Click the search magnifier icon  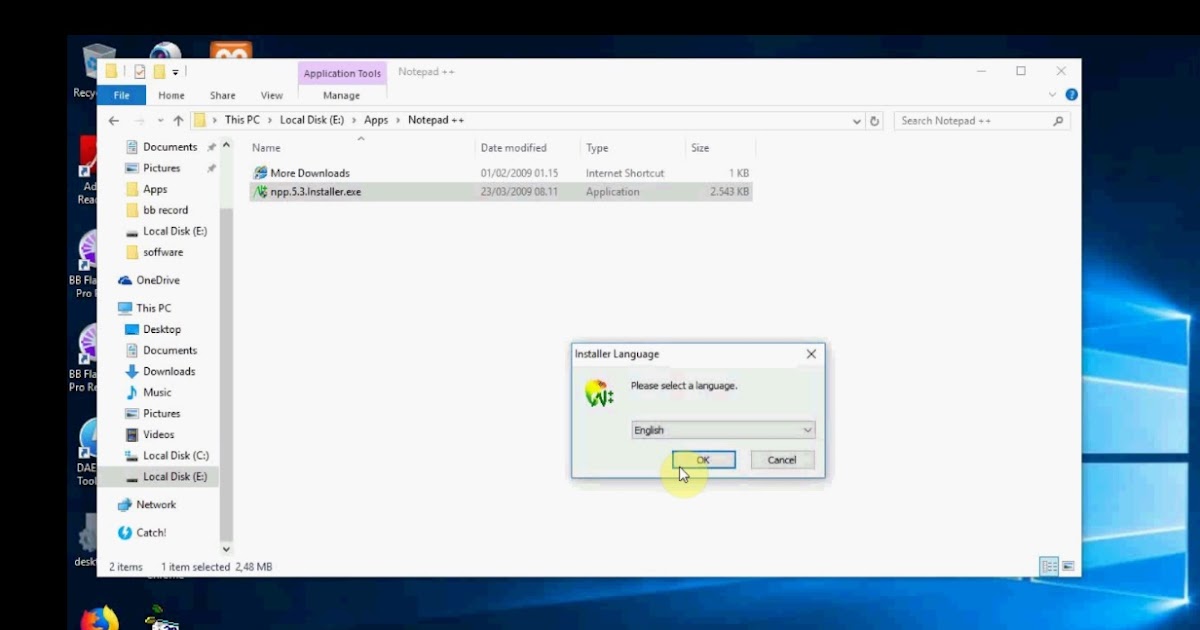pyautogui.click(x=1058, y=121)
